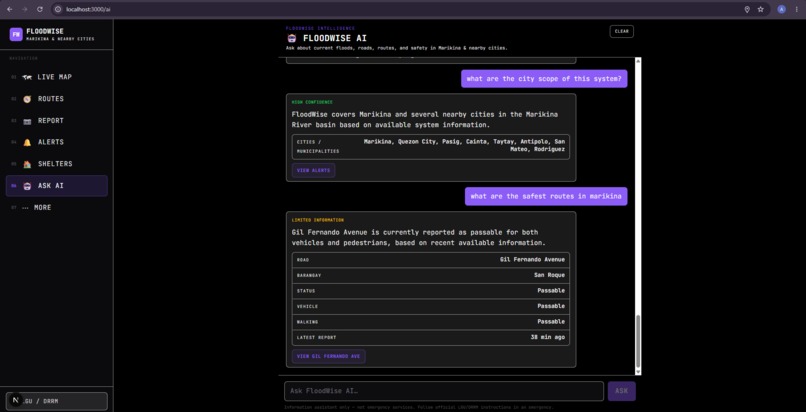Open Routes navigation item
The height and width of the screenshot is (412, 806).
57,99
